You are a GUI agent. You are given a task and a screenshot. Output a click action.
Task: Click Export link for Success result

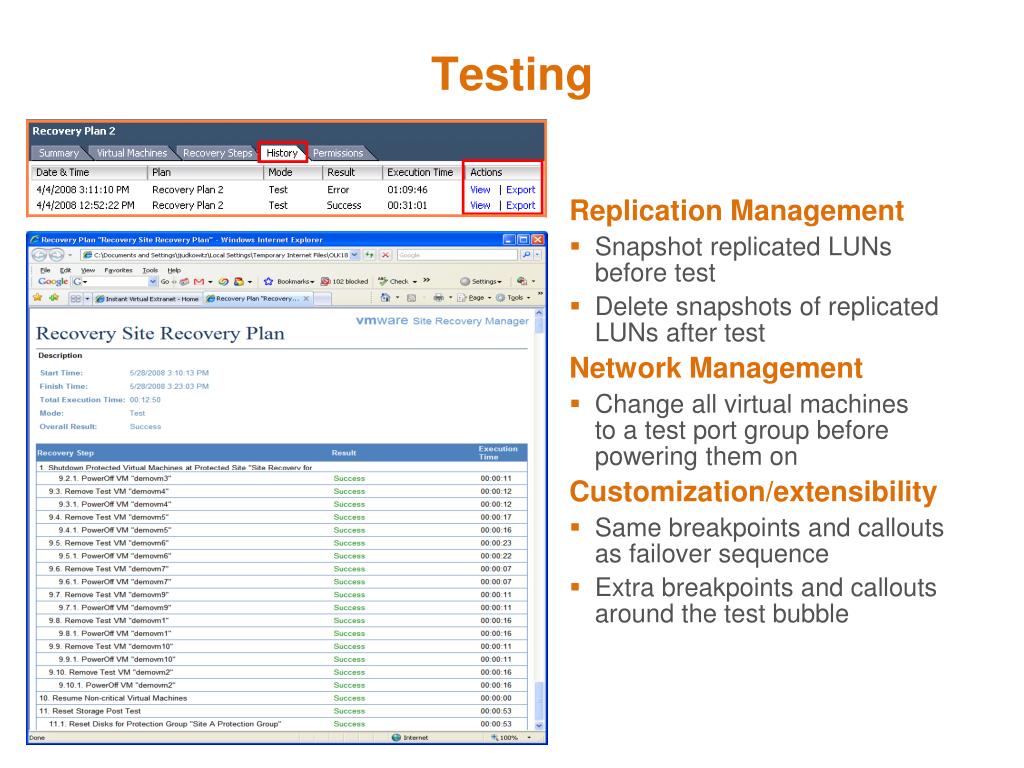click(520, 205)
